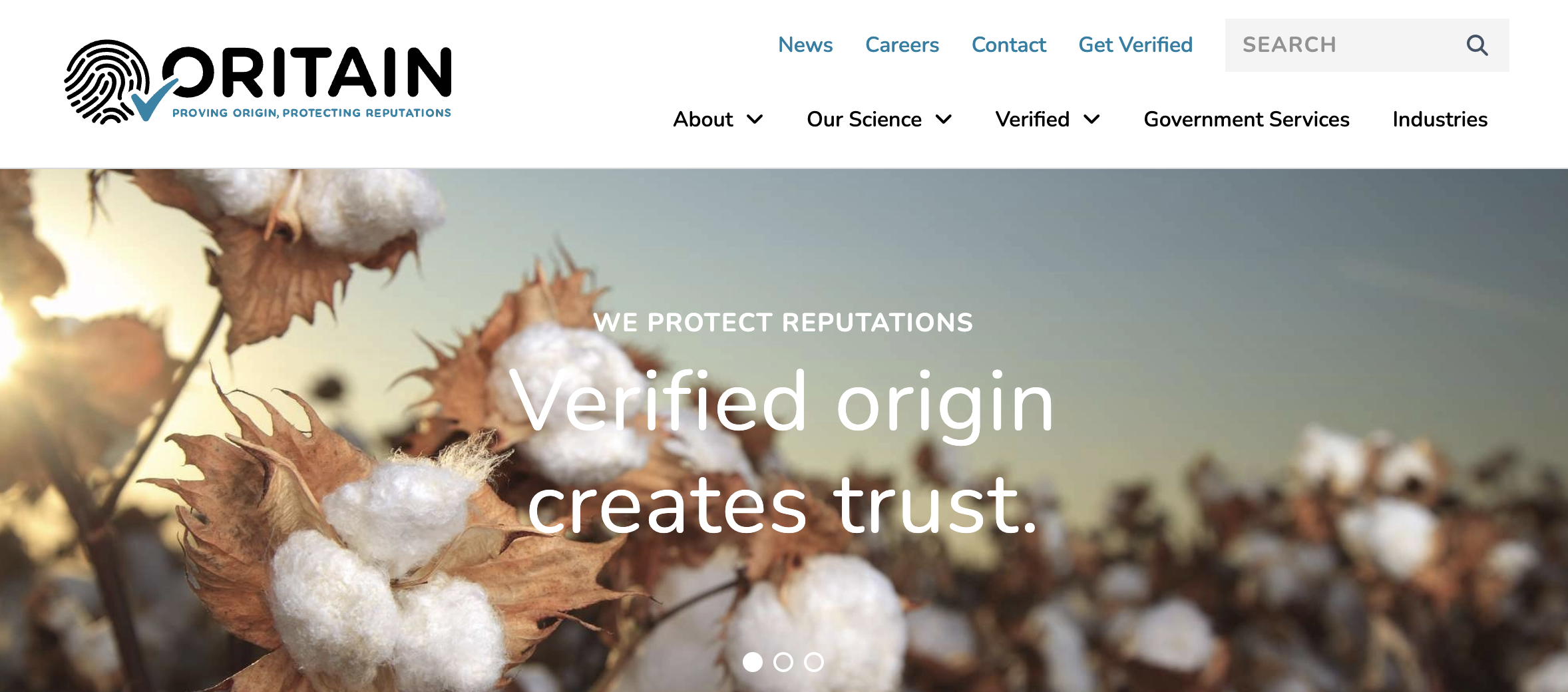Click the Proving Origin, Protecting Reputations tagline
The image size is (1568, 692).
tap(311, 113)
